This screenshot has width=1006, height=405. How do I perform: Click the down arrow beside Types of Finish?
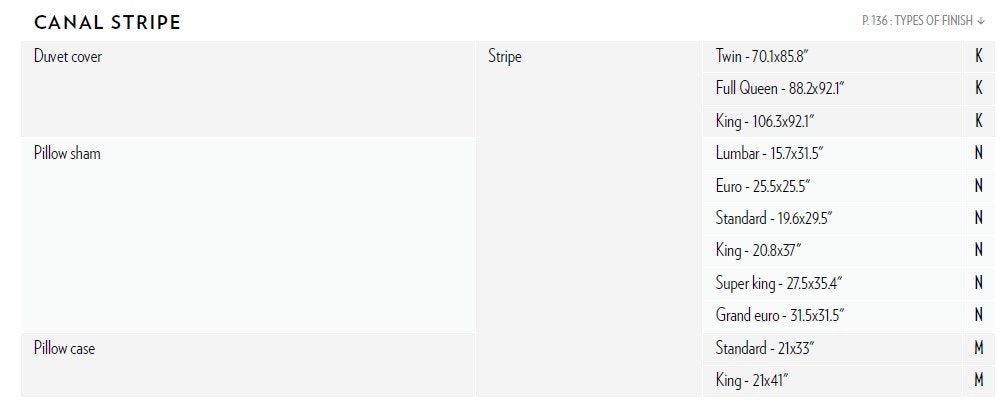click(981, 22)
